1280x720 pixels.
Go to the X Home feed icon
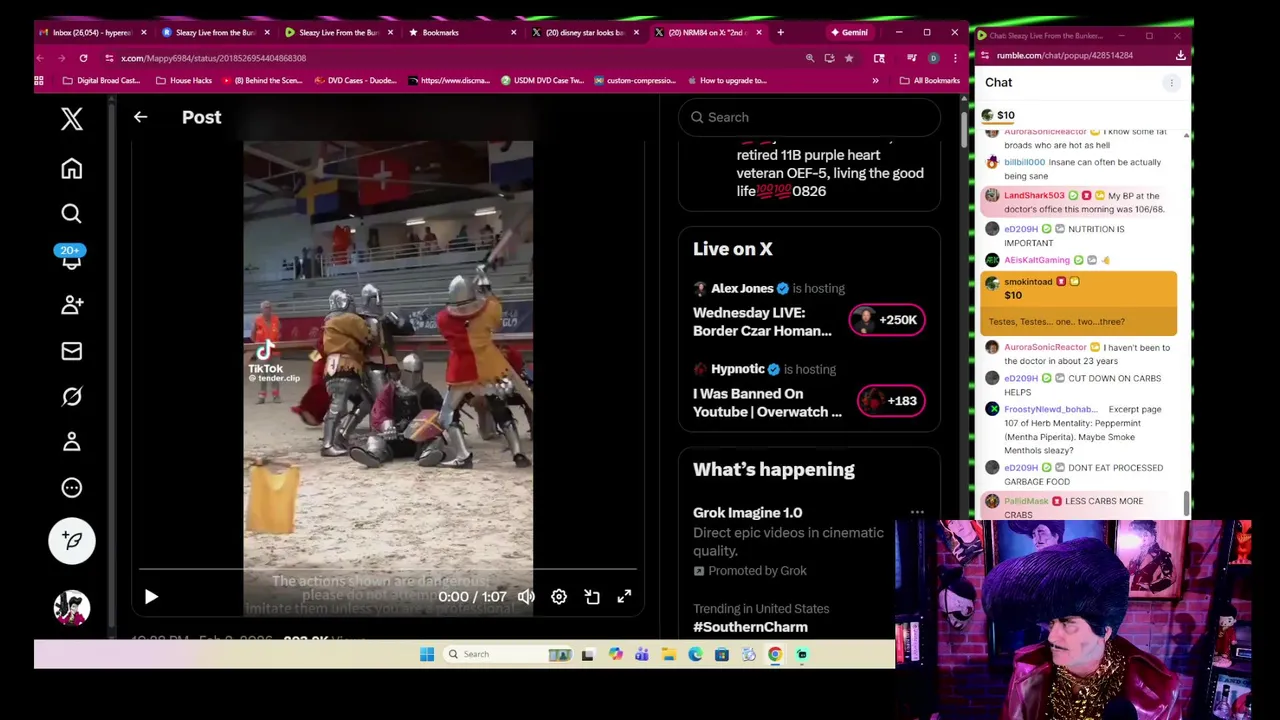coord(71,169)
